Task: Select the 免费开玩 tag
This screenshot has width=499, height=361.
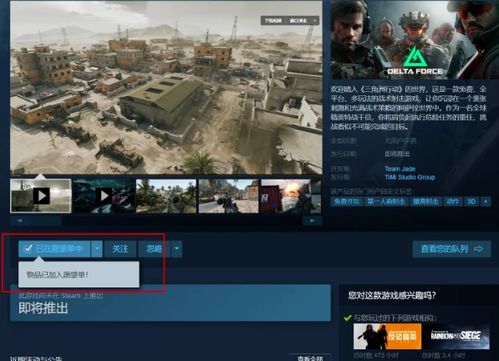Action: pyautogui.click(x=347, y=201)
